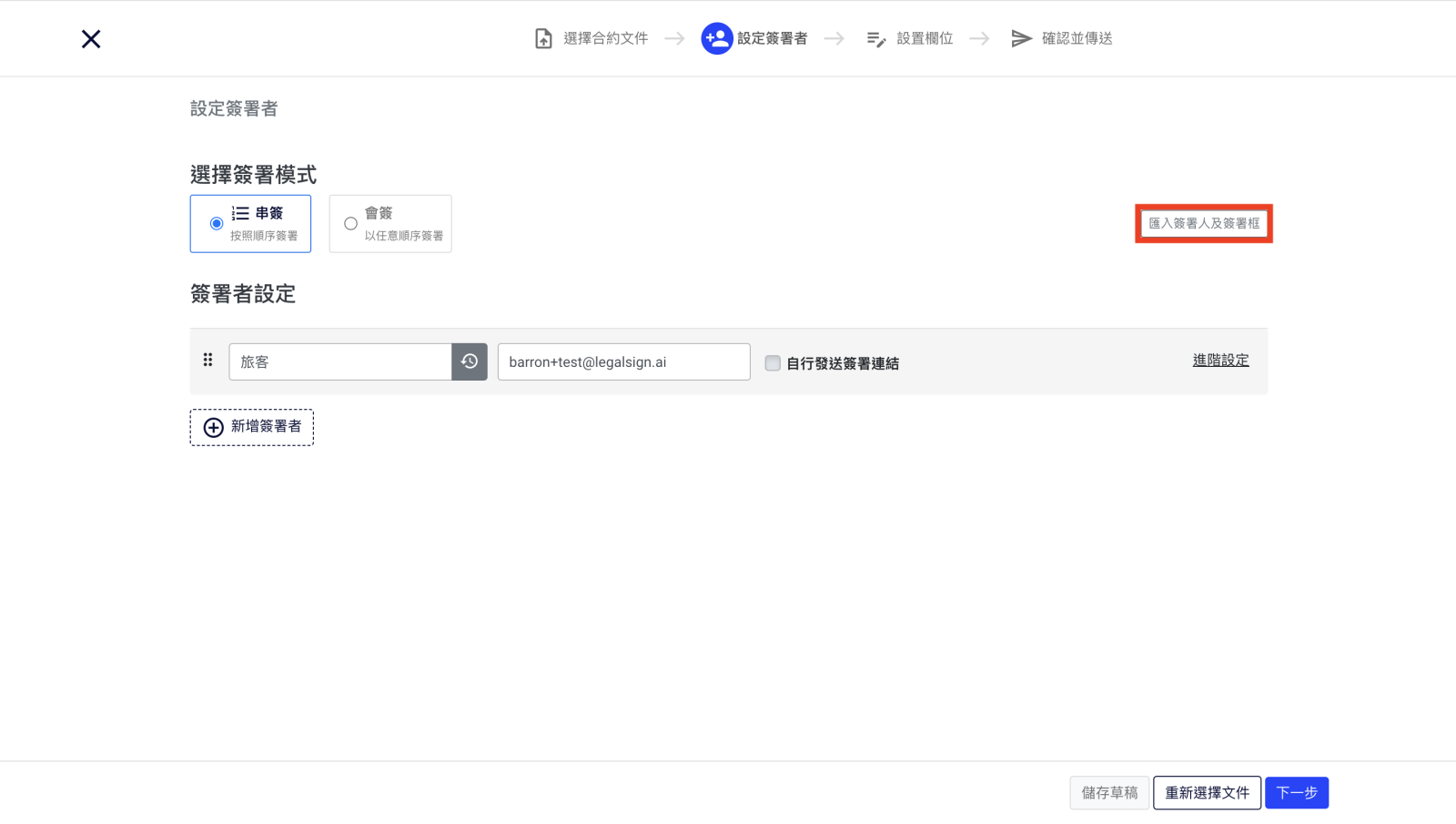The width and height of the screenshot is (1456, 824).
Task: Click the 按照順序簽署 description text
Action: tap(264, 236)
